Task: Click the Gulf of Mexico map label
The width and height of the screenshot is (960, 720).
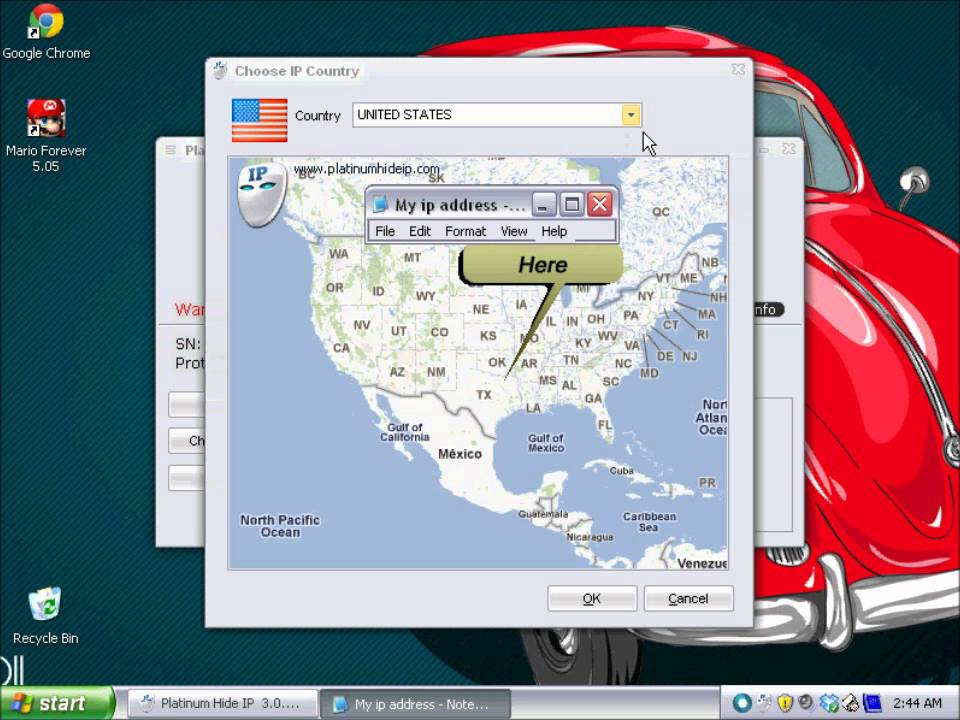Action: (546, 443)
